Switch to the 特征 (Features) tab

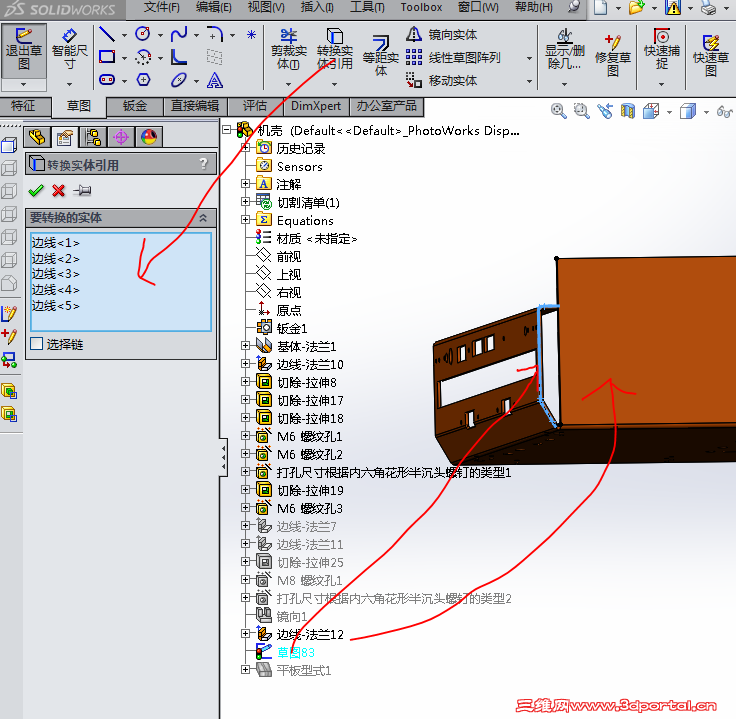[23, 106]
